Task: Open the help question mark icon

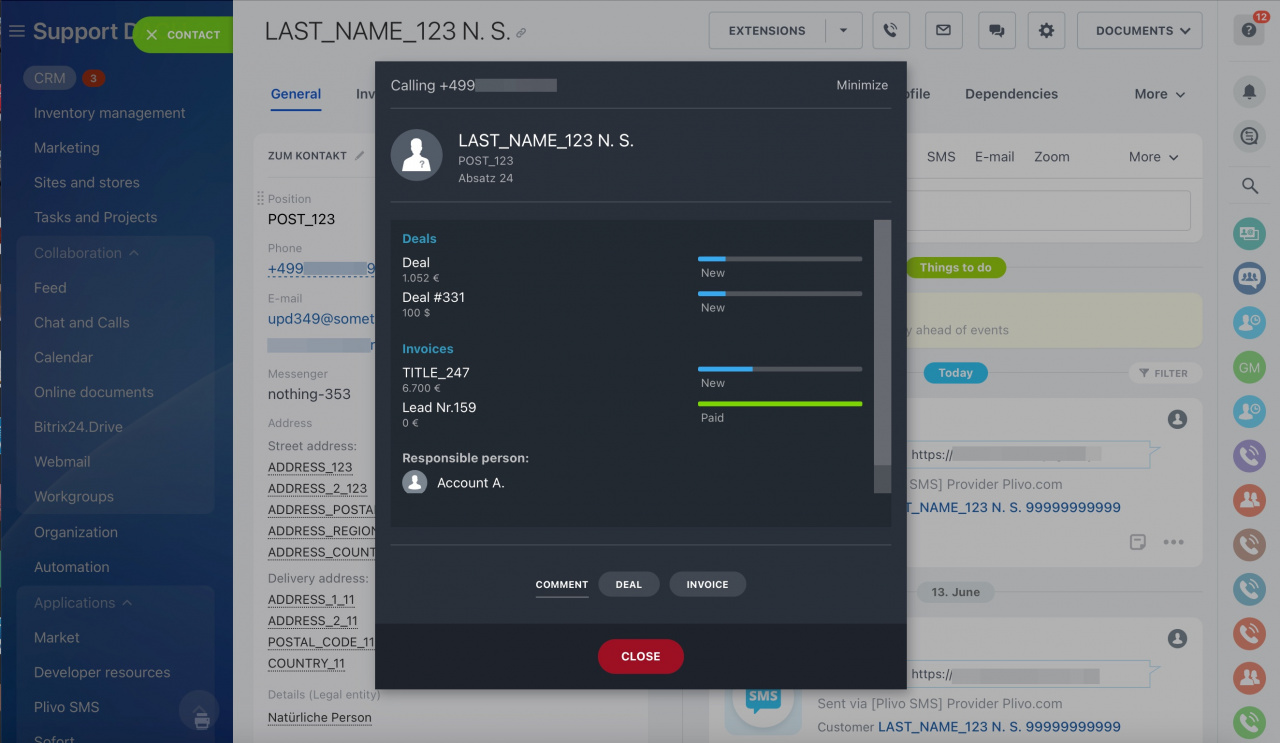Action: click(x=1249, y=31)
